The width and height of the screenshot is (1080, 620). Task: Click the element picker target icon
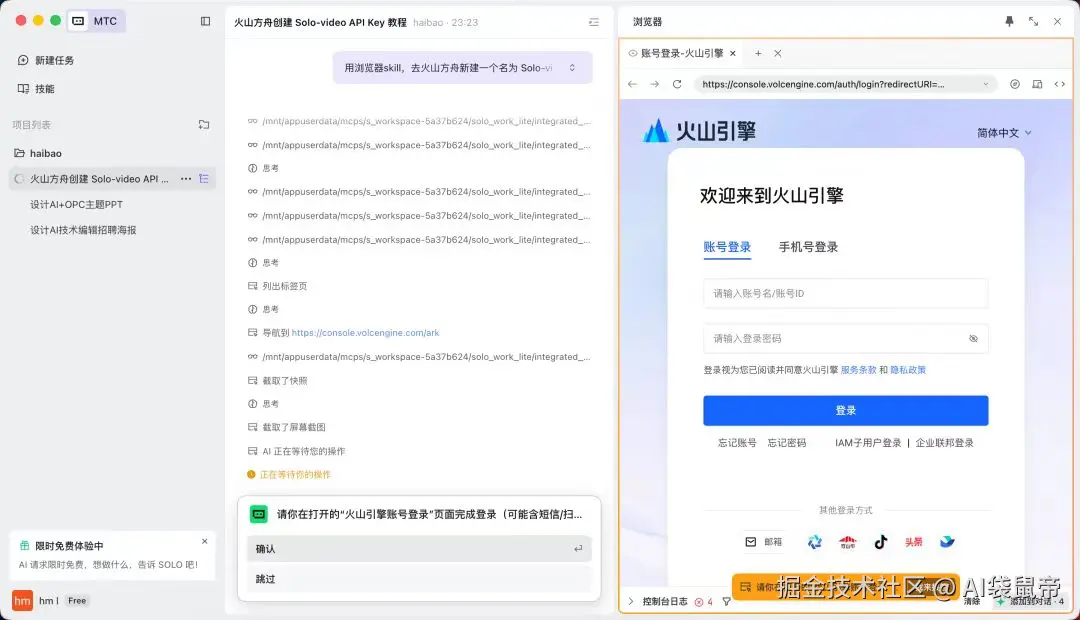point(1015,84)
